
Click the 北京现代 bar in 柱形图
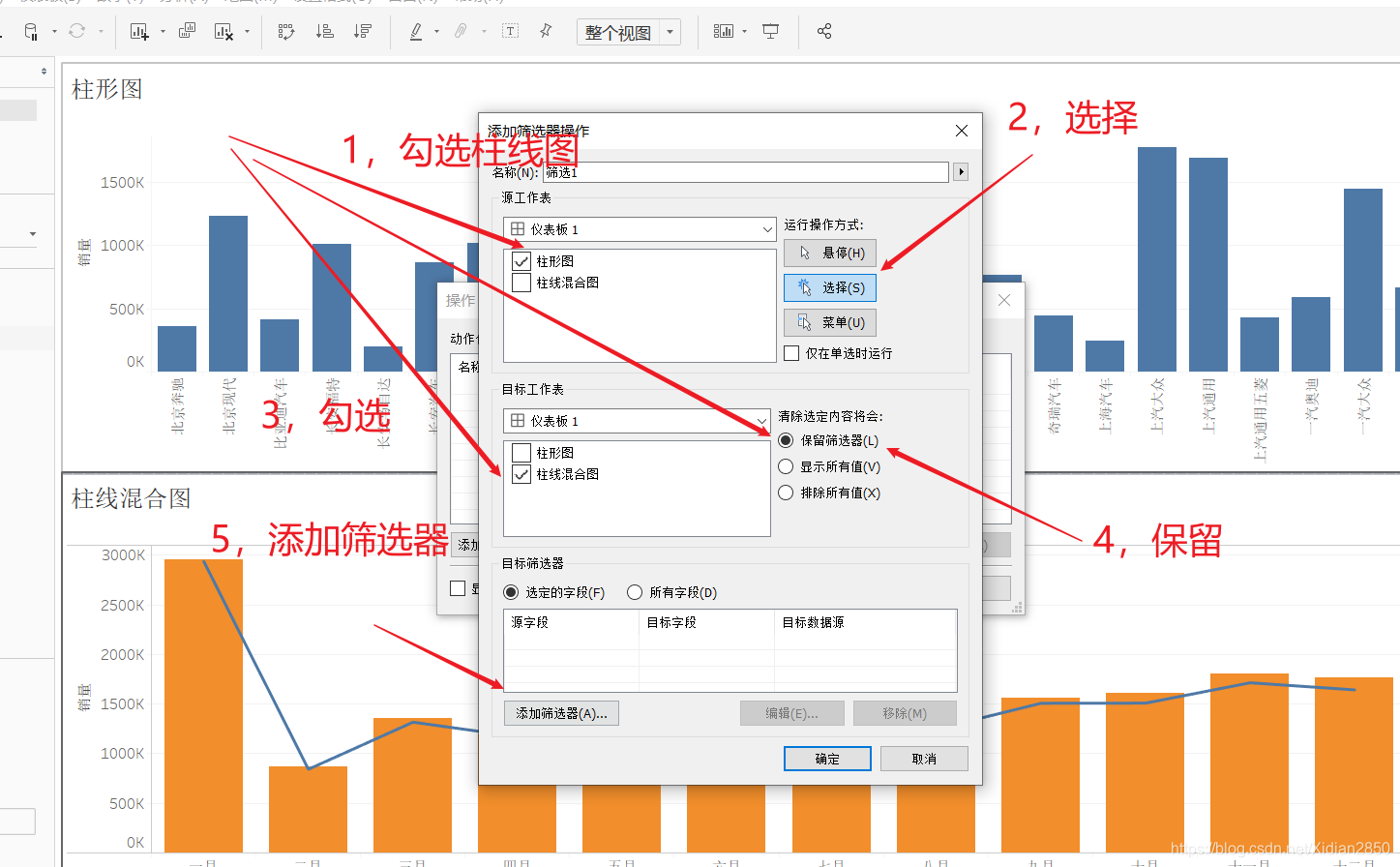pyautogui.click(x=228, y=293)
